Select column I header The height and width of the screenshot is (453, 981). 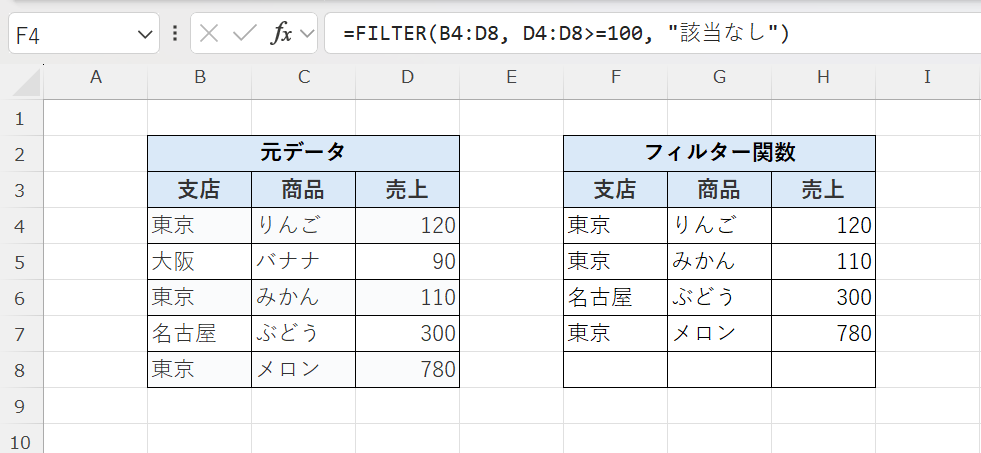click(x=927, y=78)
